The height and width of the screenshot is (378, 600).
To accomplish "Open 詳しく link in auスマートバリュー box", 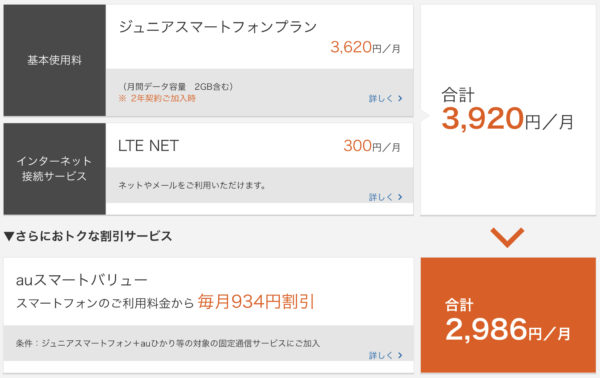I will (385, 355).
